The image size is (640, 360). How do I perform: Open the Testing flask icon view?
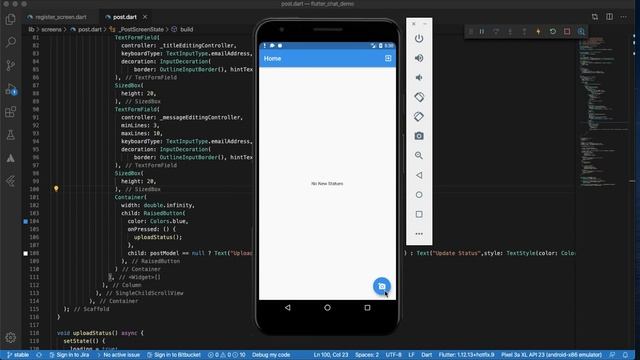(x=11, y=135)
